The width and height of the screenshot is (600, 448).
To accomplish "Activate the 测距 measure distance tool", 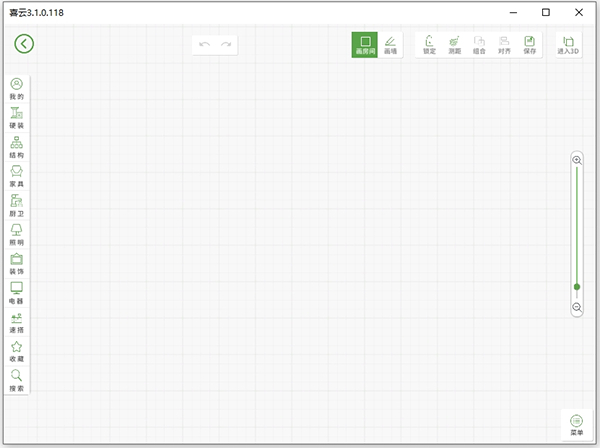I will click(454, 45).
